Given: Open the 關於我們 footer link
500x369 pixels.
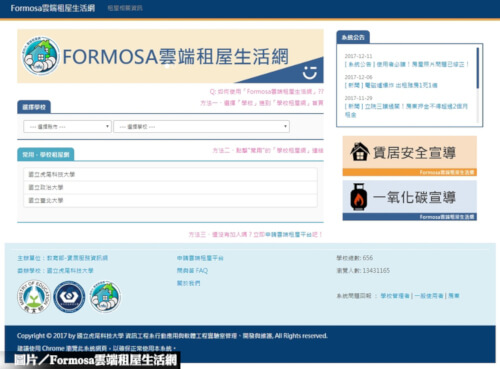Looking at the screenshot, I should point(188,283).
